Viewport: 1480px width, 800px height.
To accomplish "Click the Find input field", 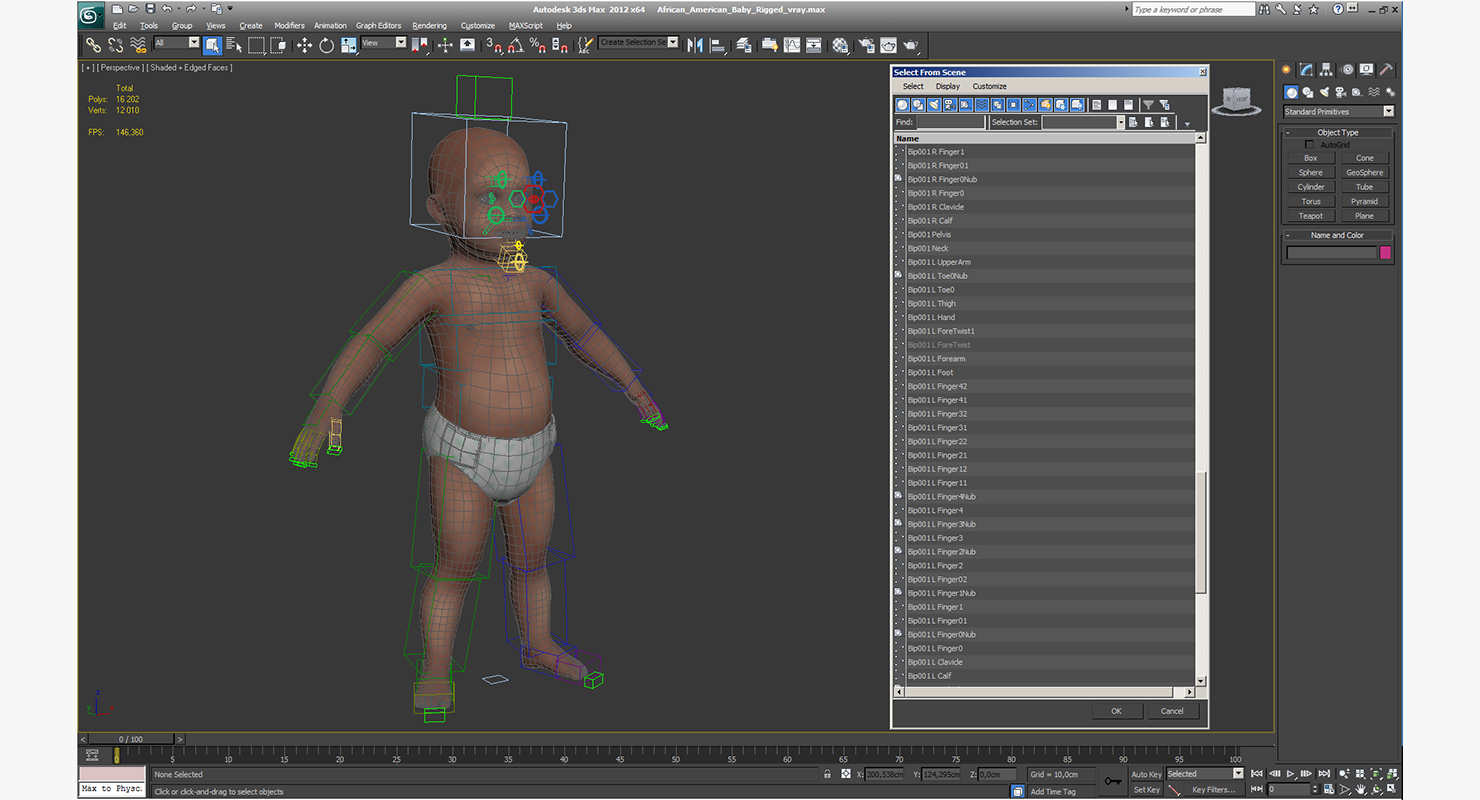I will click(951, 122).
